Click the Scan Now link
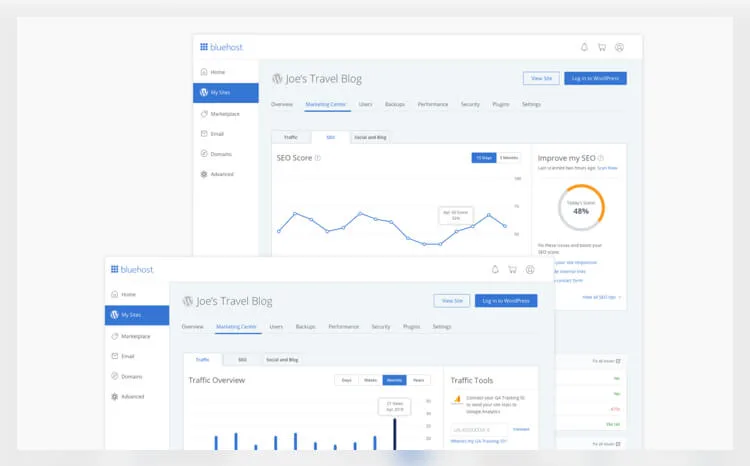This screenshot has height=466, width=750. 607,168
